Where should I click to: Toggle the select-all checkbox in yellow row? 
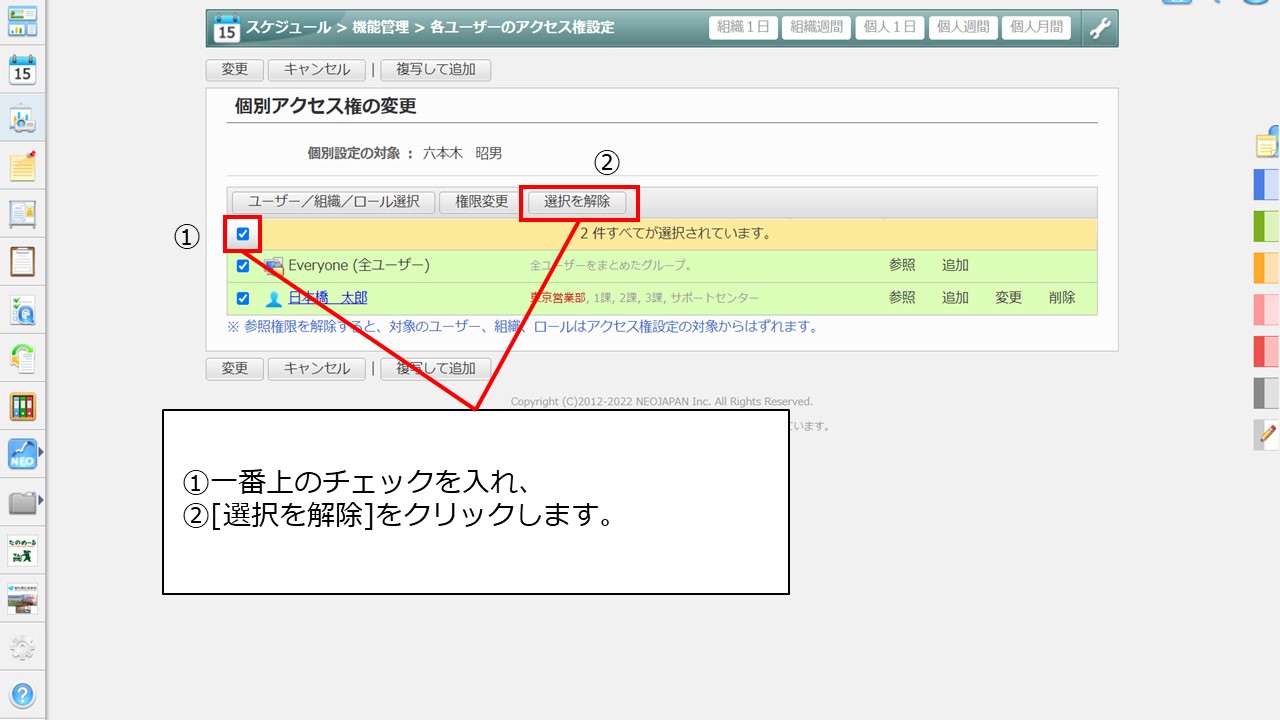tap(243, 234)
